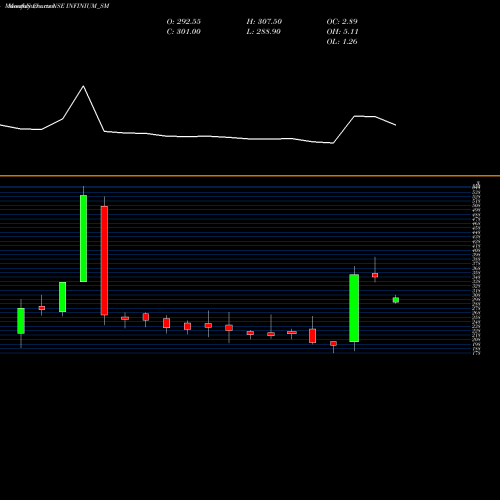Select the high price text H: 307.50
This screenshot has width=500, height=500.
click(264, 22)
